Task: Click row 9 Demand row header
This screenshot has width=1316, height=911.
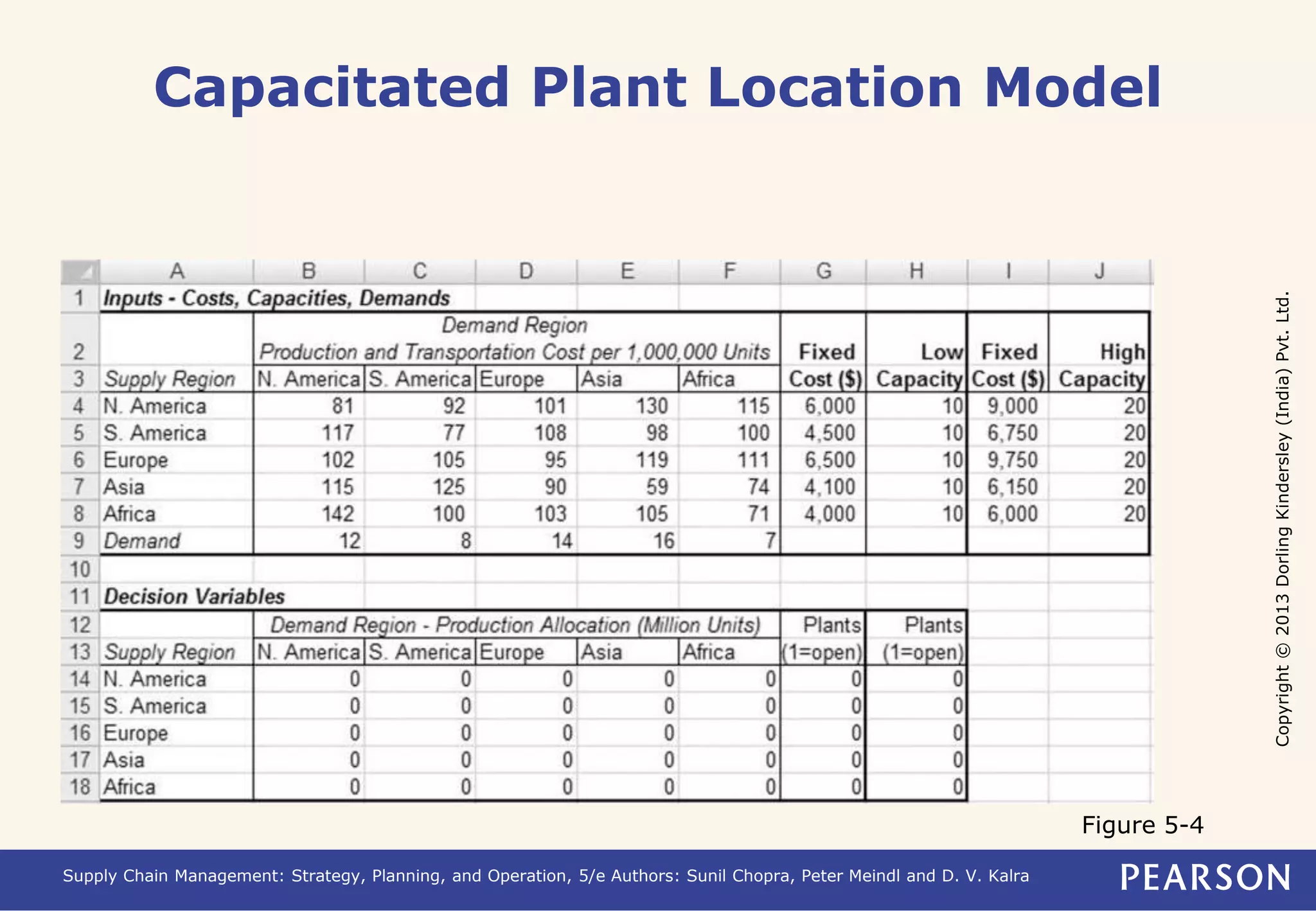Action: [80, 541]
